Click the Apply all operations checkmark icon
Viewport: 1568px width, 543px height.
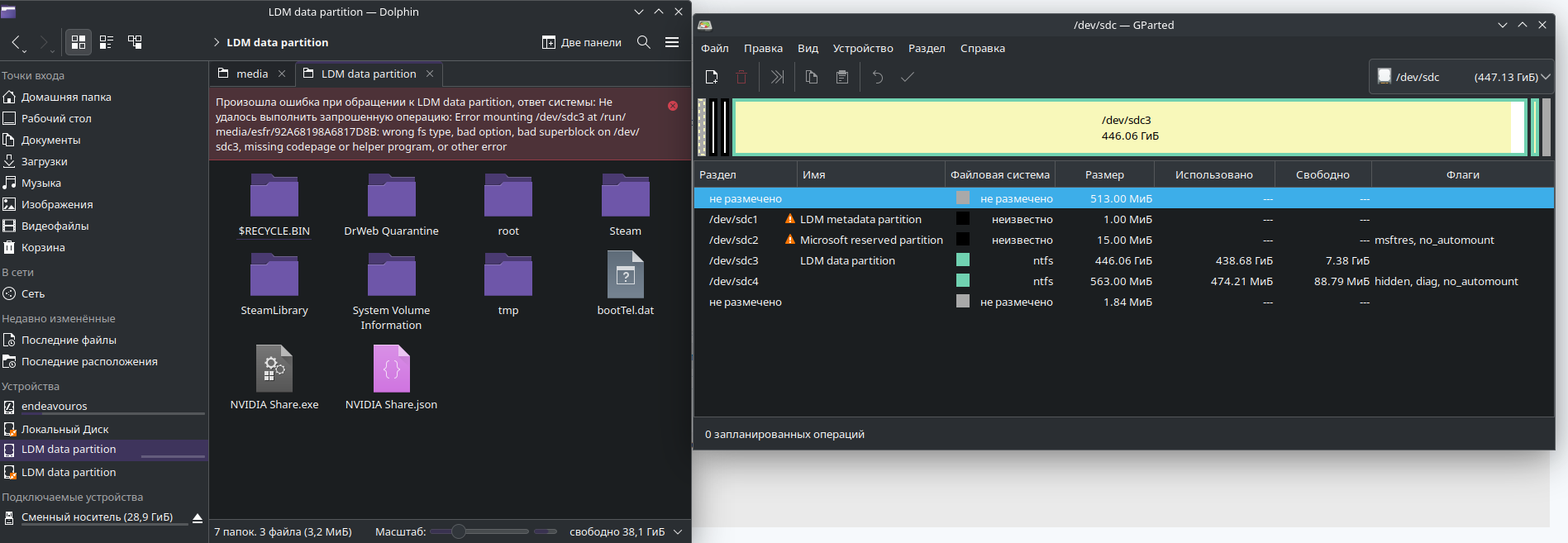click(907, 77)
